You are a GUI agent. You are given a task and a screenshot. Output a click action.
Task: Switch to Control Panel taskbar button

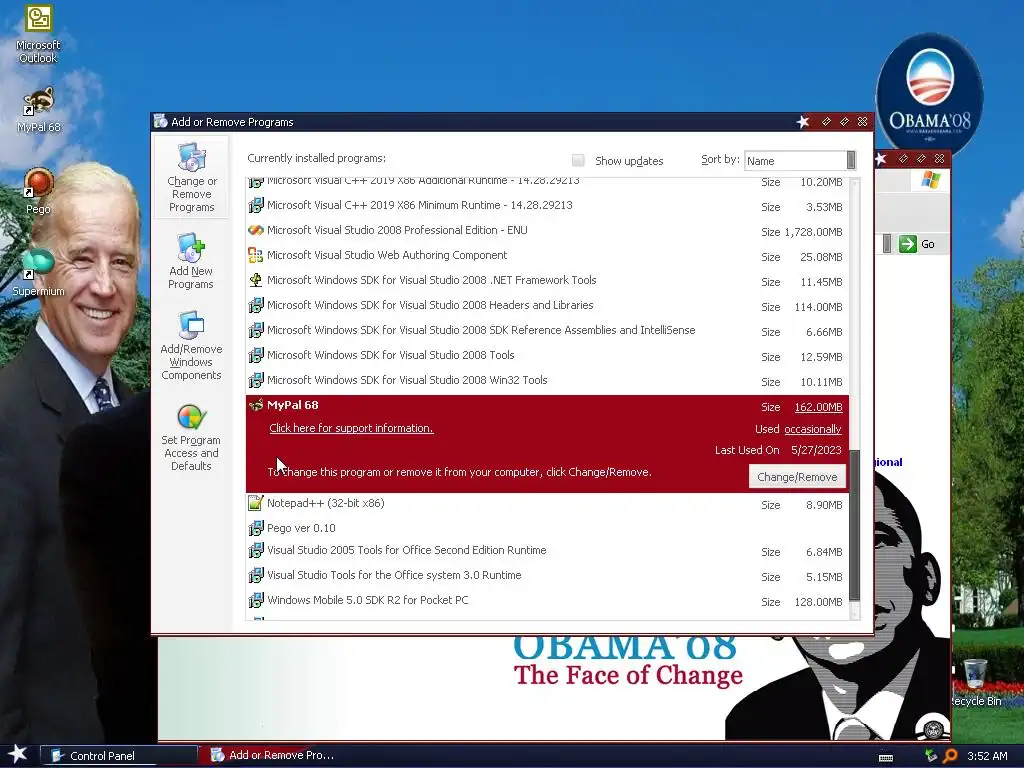point(120,756)
